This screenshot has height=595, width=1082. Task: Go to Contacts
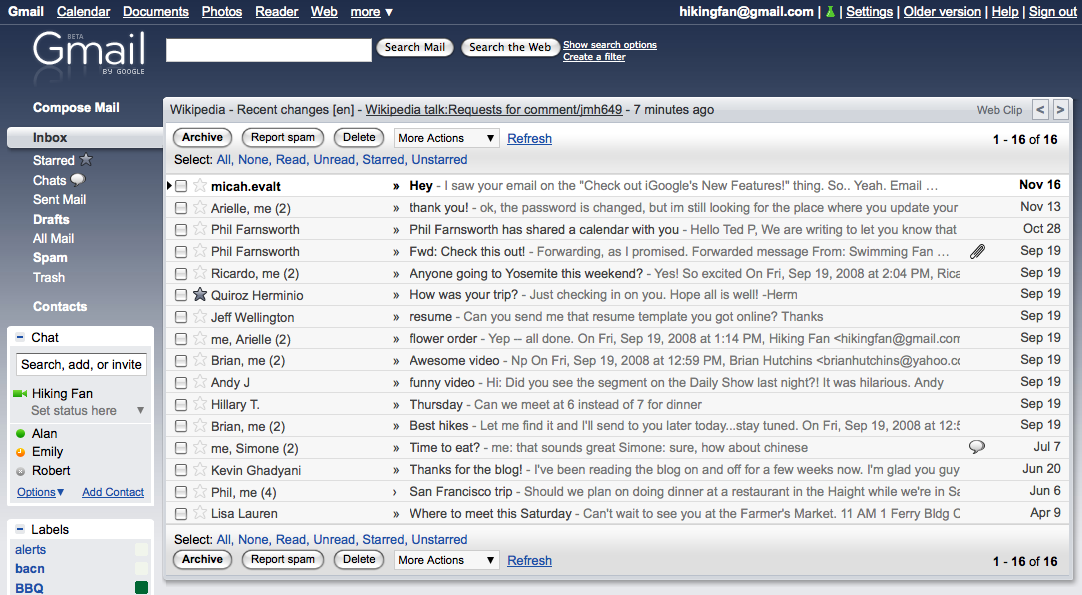click(x=60, y=306)
